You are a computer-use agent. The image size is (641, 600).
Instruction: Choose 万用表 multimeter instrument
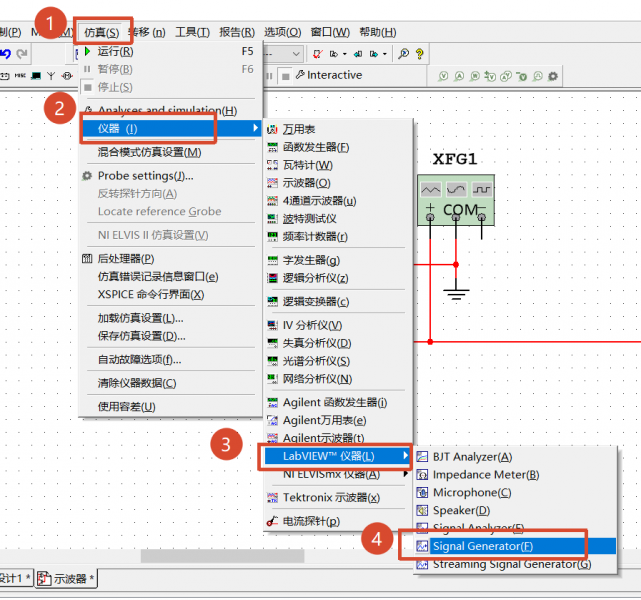click(338, 129)
